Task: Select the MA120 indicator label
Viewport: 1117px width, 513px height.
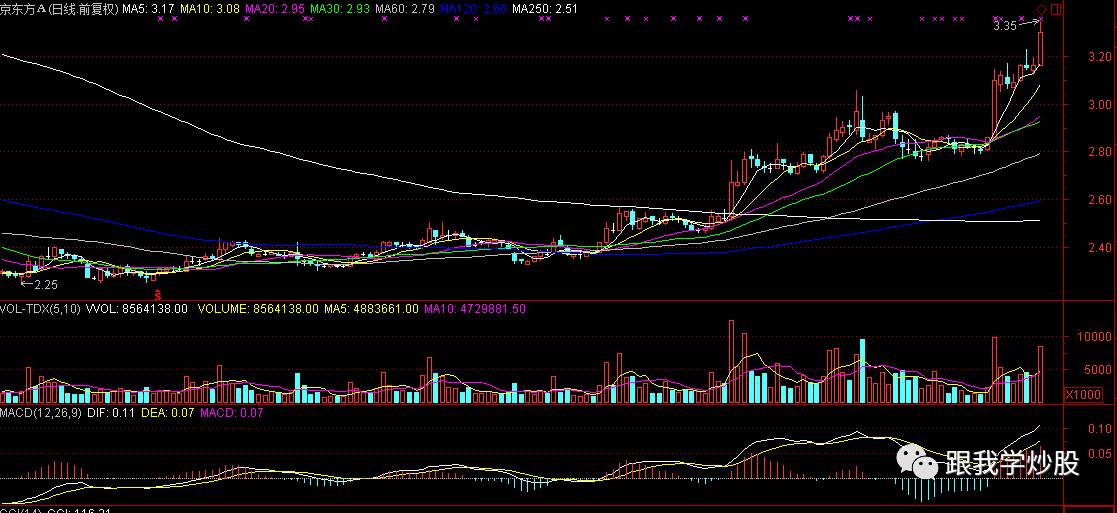Action: click(472, 9)
